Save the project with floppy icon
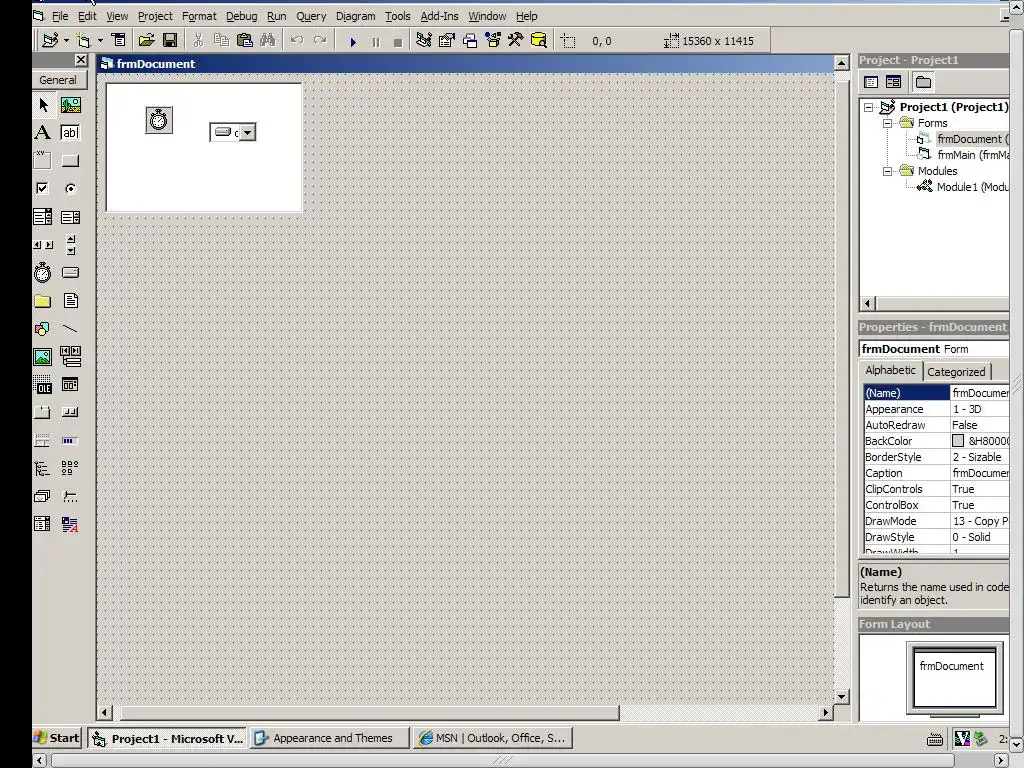 coord(170,40)
